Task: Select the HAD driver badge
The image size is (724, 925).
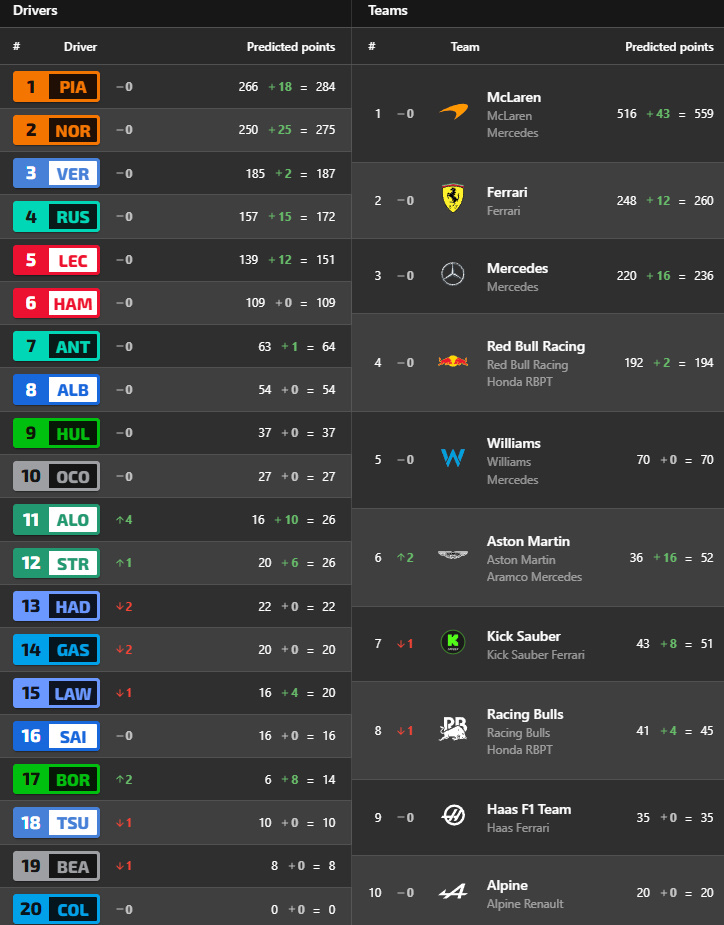Action: point(57,606)
